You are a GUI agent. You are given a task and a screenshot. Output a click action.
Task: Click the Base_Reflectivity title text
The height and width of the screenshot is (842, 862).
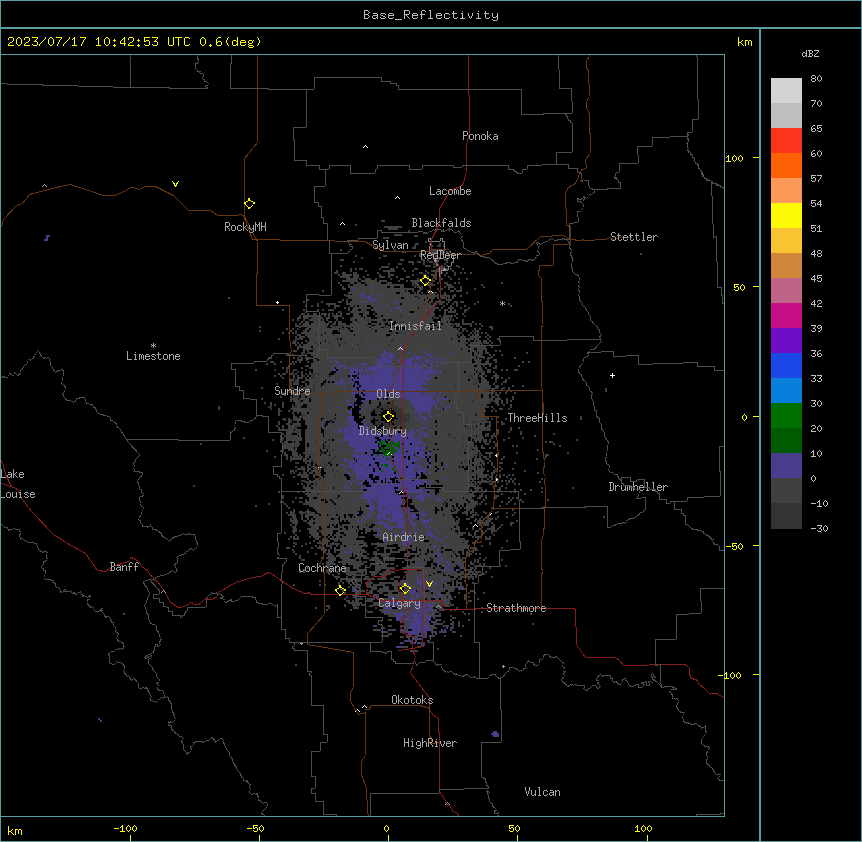tap(431, 15)
